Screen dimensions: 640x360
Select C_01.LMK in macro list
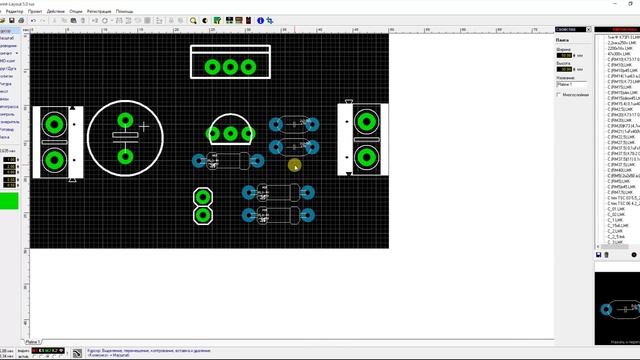click(x=616, y=209)
